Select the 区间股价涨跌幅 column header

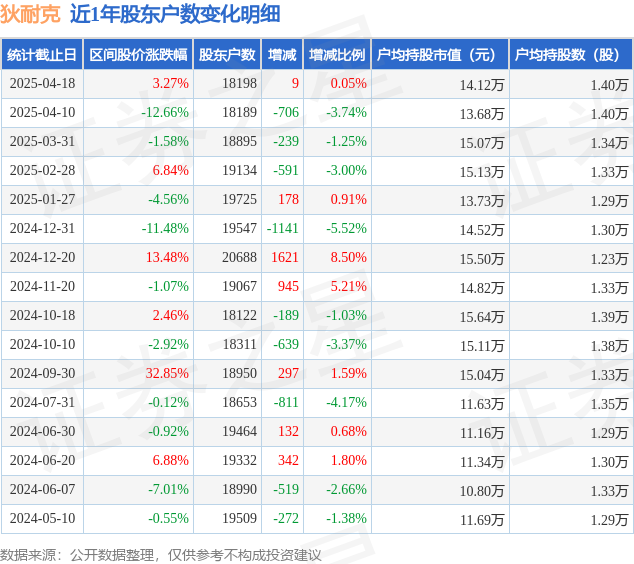click(138, 55)
